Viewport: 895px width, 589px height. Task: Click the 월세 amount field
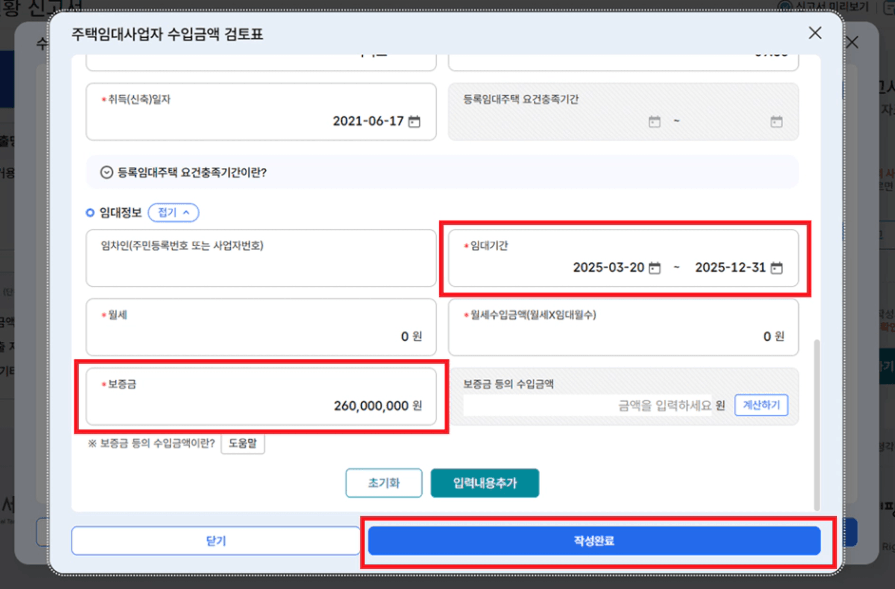[261, 327]
